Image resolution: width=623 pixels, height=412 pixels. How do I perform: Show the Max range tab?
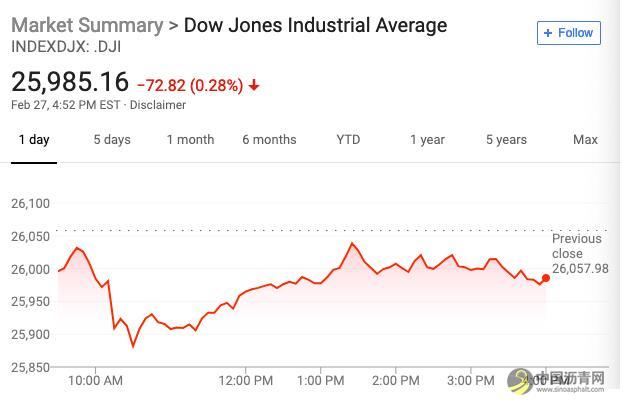585,140
